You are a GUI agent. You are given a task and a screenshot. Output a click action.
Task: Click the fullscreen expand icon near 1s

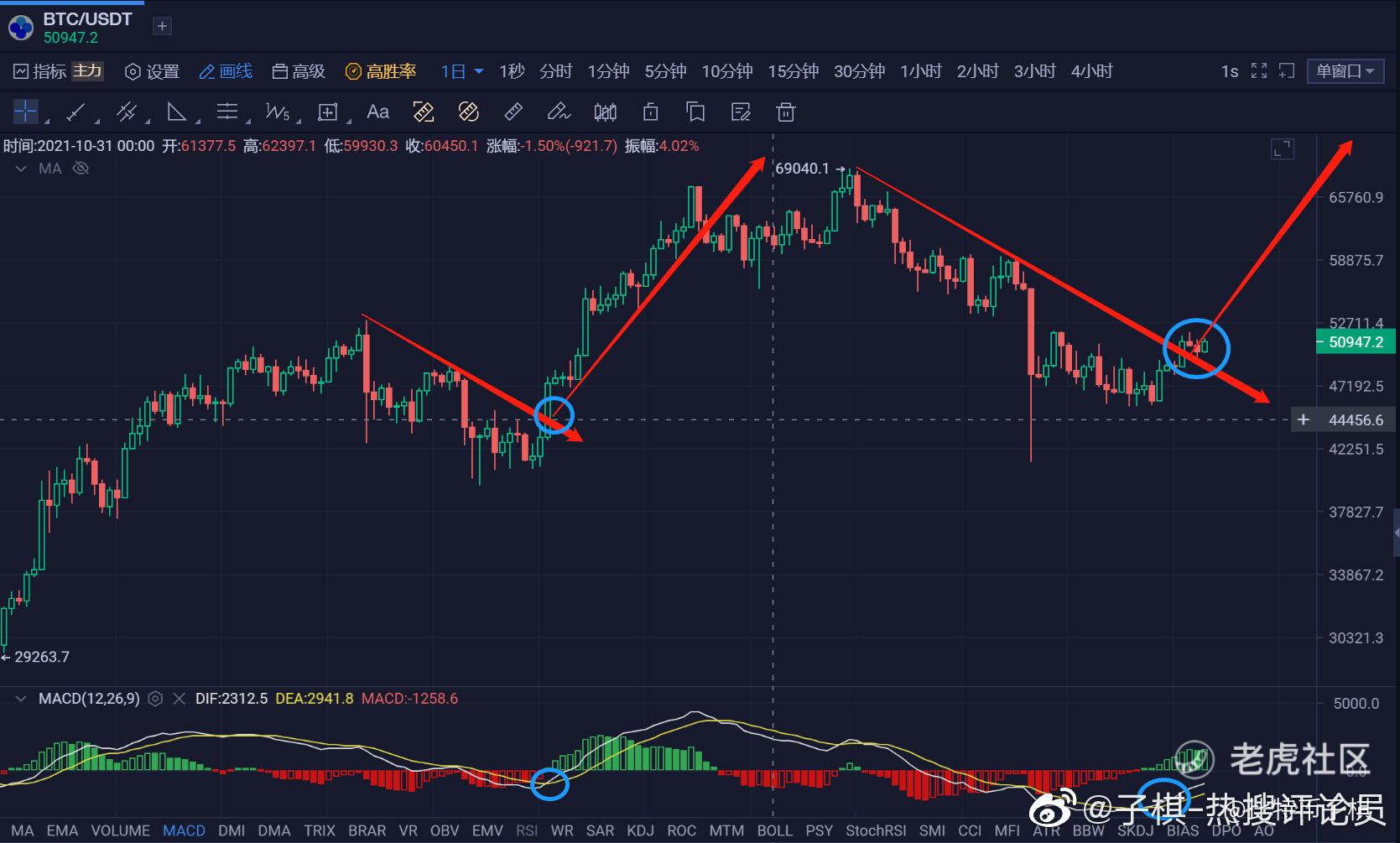coord(1259,71)
